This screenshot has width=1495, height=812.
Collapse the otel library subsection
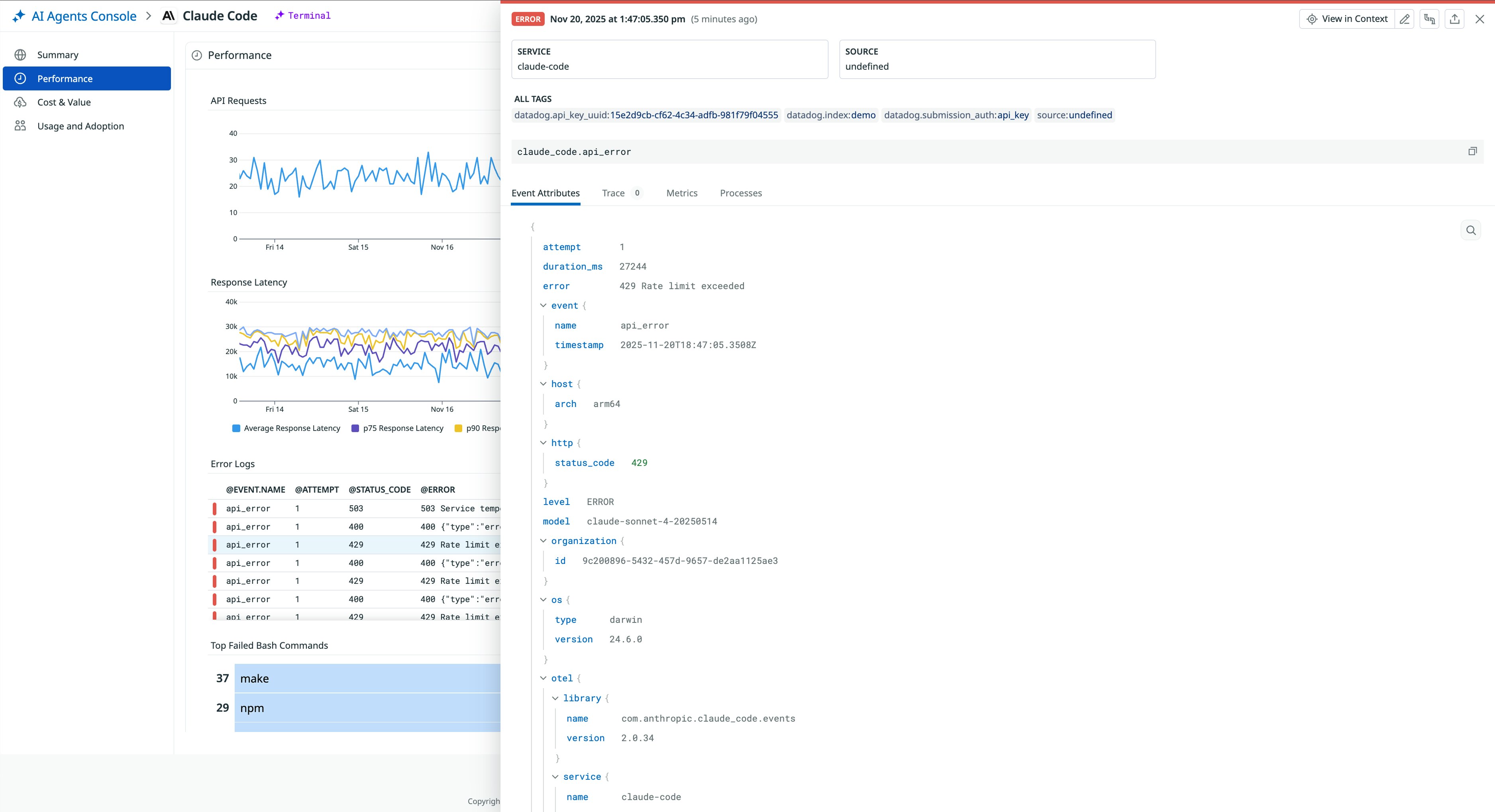[x=556, y=698]
